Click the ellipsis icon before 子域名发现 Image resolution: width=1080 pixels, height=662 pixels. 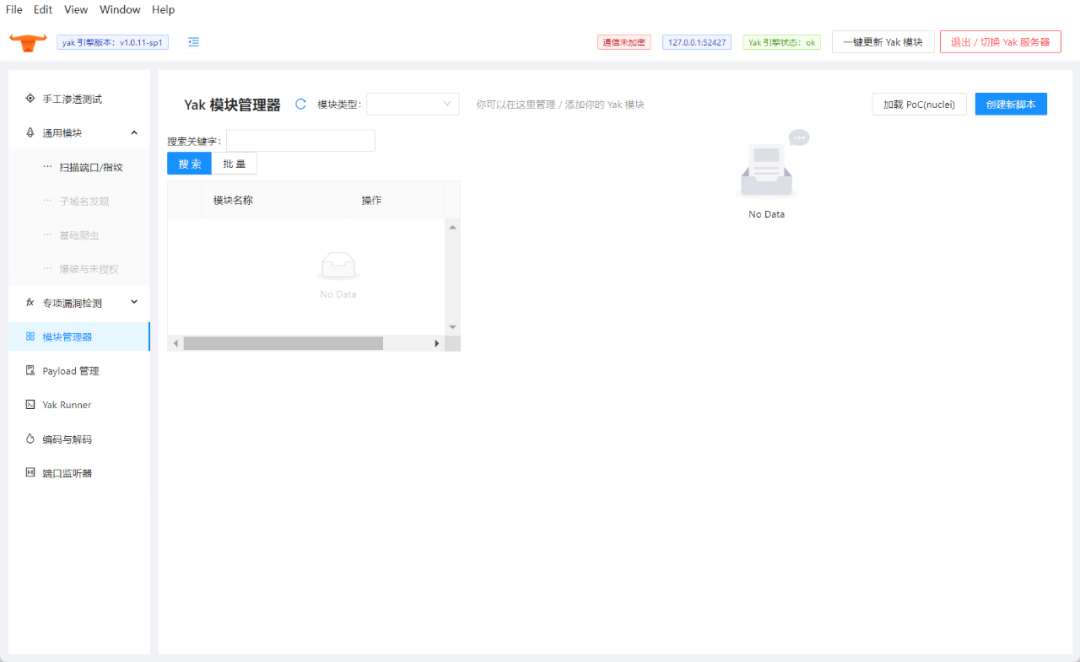(48, 200)
